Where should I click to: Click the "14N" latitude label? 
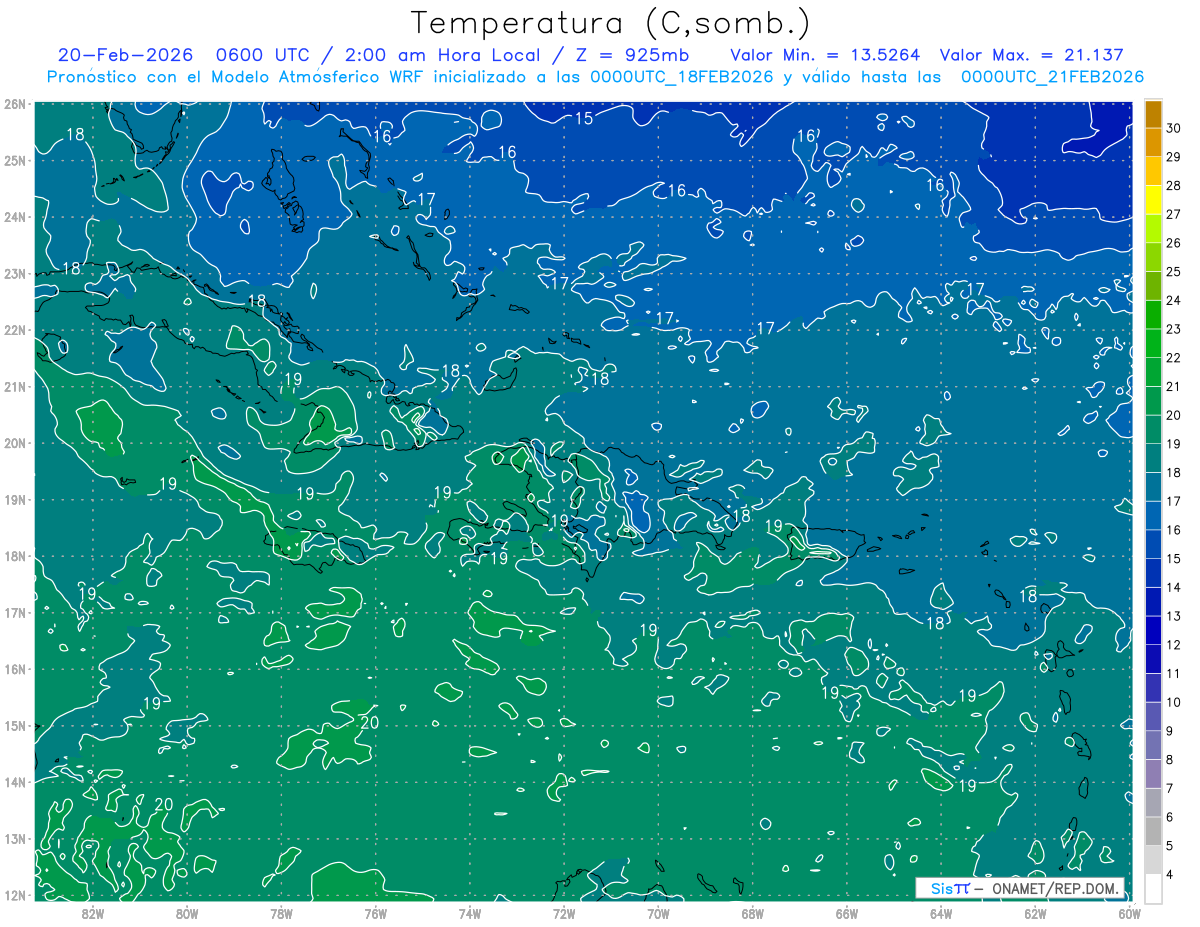pos(14,782)
